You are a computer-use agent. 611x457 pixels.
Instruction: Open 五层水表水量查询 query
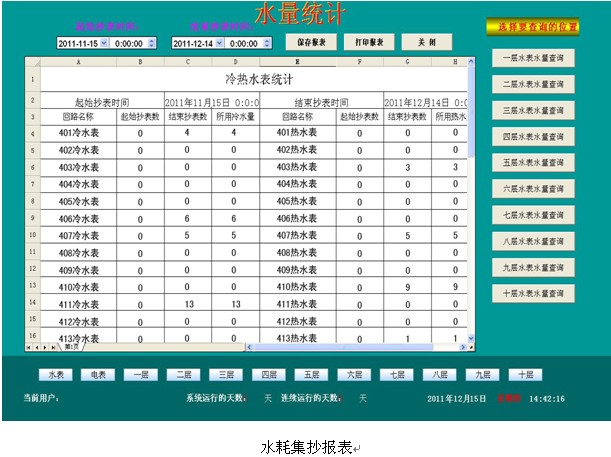[533, 162]
